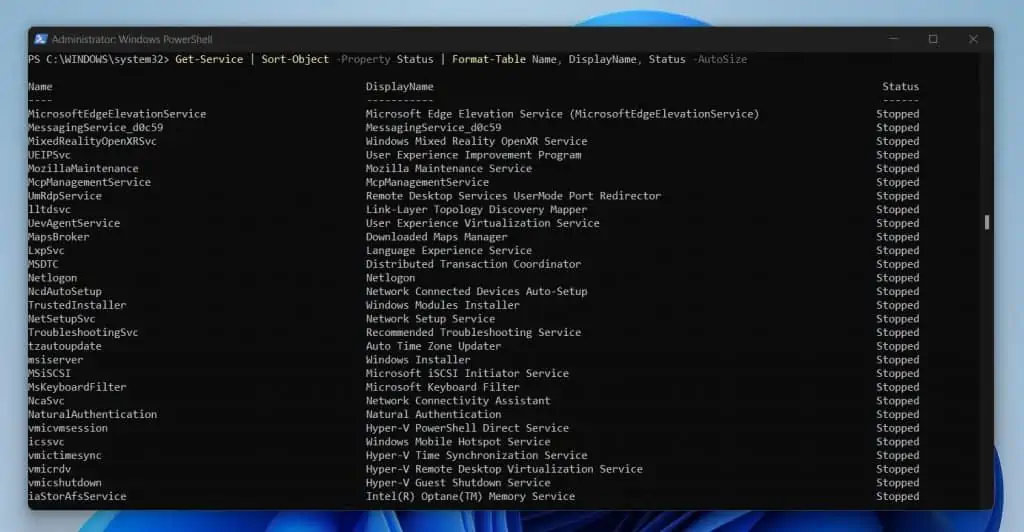Click the vmictimesync service name
The width and height of the screenshot is (1024, 532).
65,456
